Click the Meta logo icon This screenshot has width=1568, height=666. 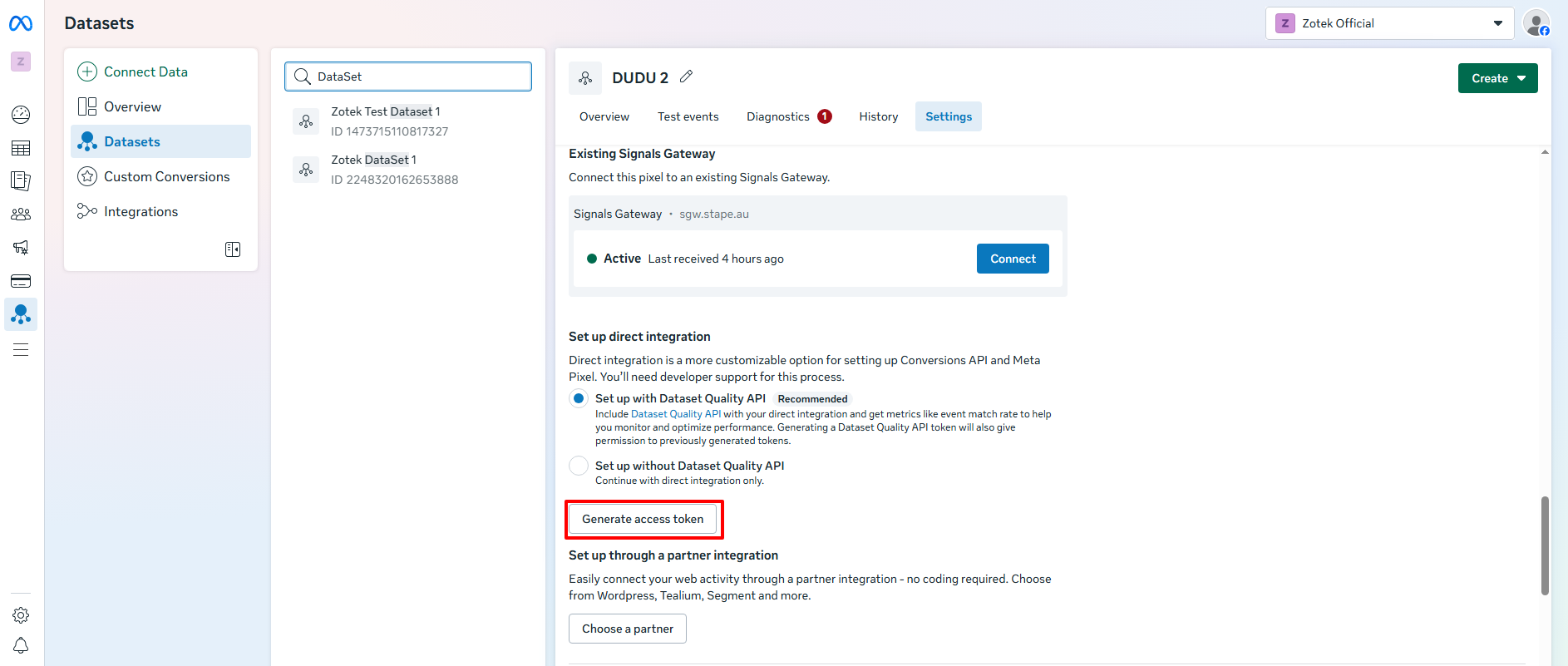pos(21,24)
